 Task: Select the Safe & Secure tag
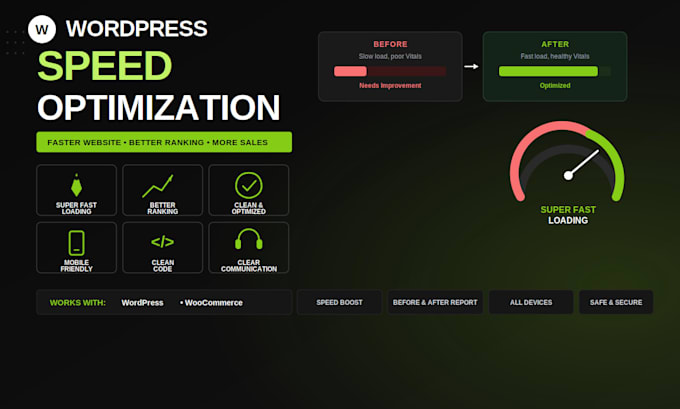[x=616, y=302]
